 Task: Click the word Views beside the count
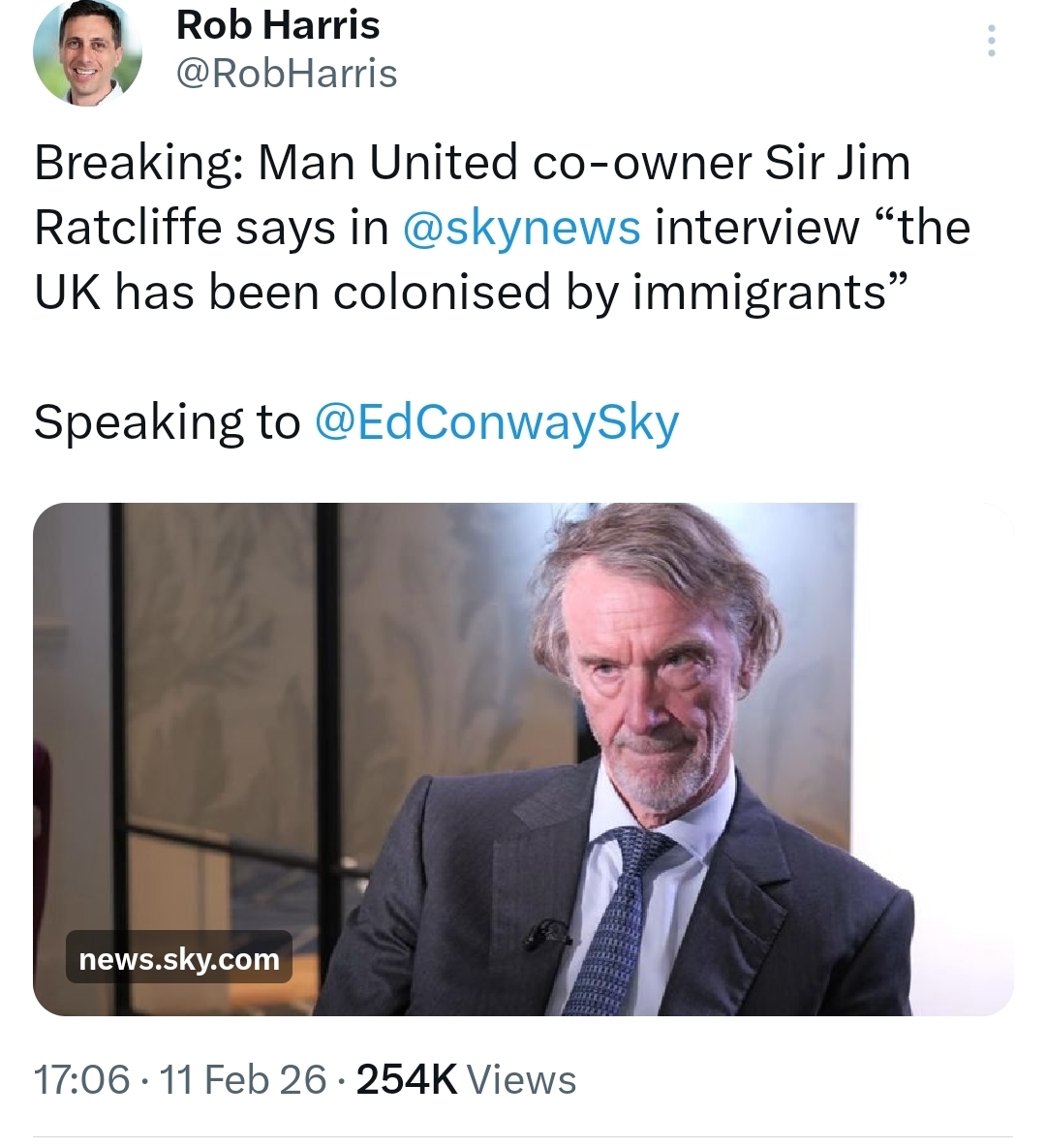point(522,1080)
